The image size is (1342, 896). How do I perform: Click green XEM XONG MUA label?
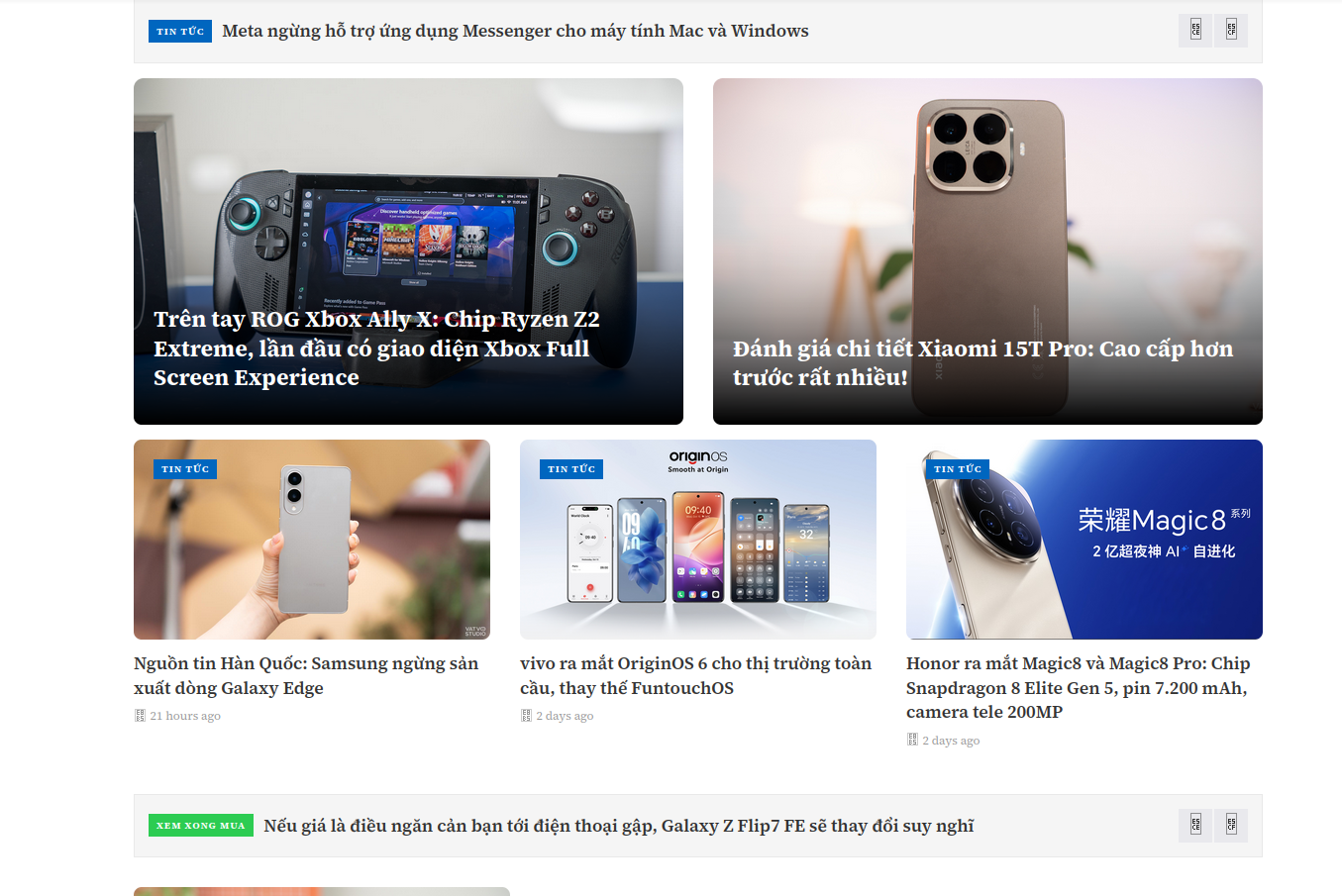[201, 826]
